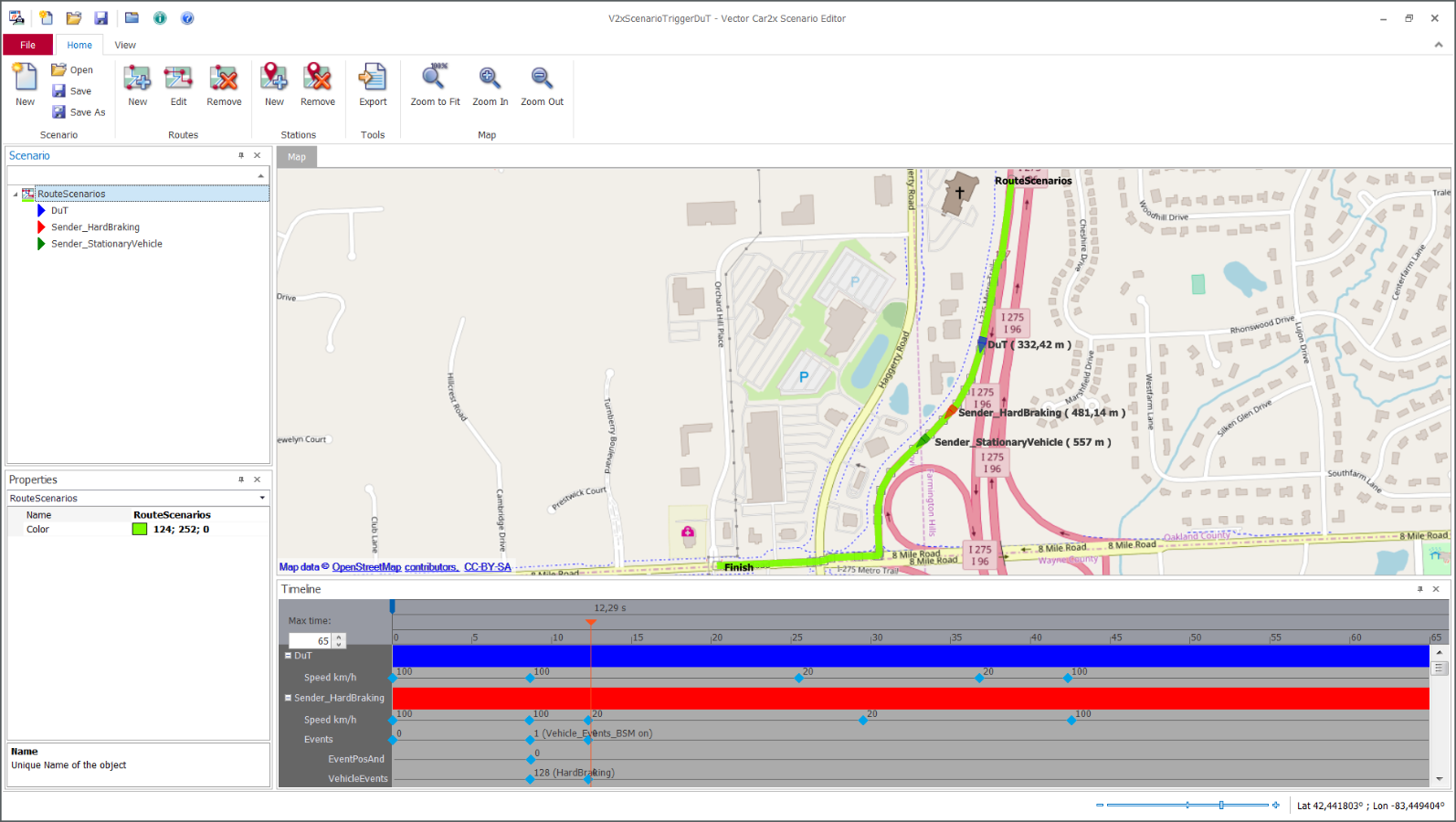Open an existing scenario file
1456x822 pixels.
pyautogui.click(x=72, y=69)
